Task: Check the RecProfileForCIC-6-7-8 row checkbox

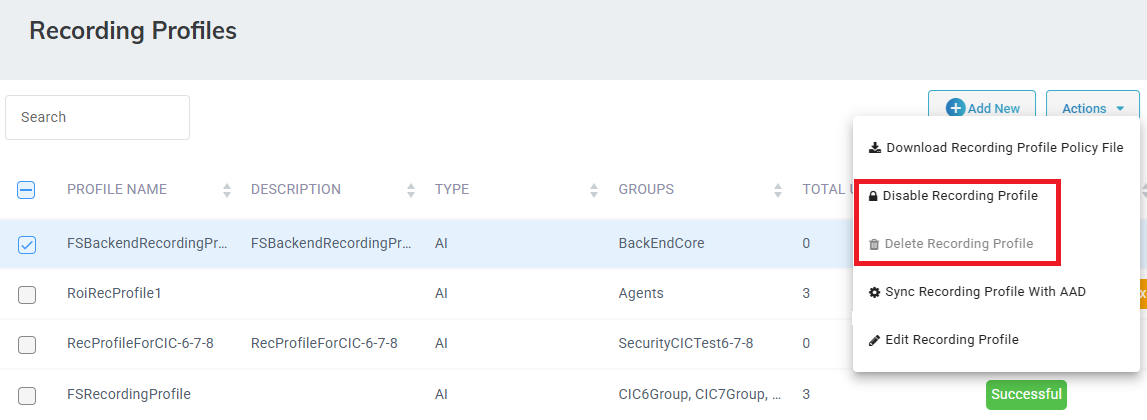Action: [26, 344]
